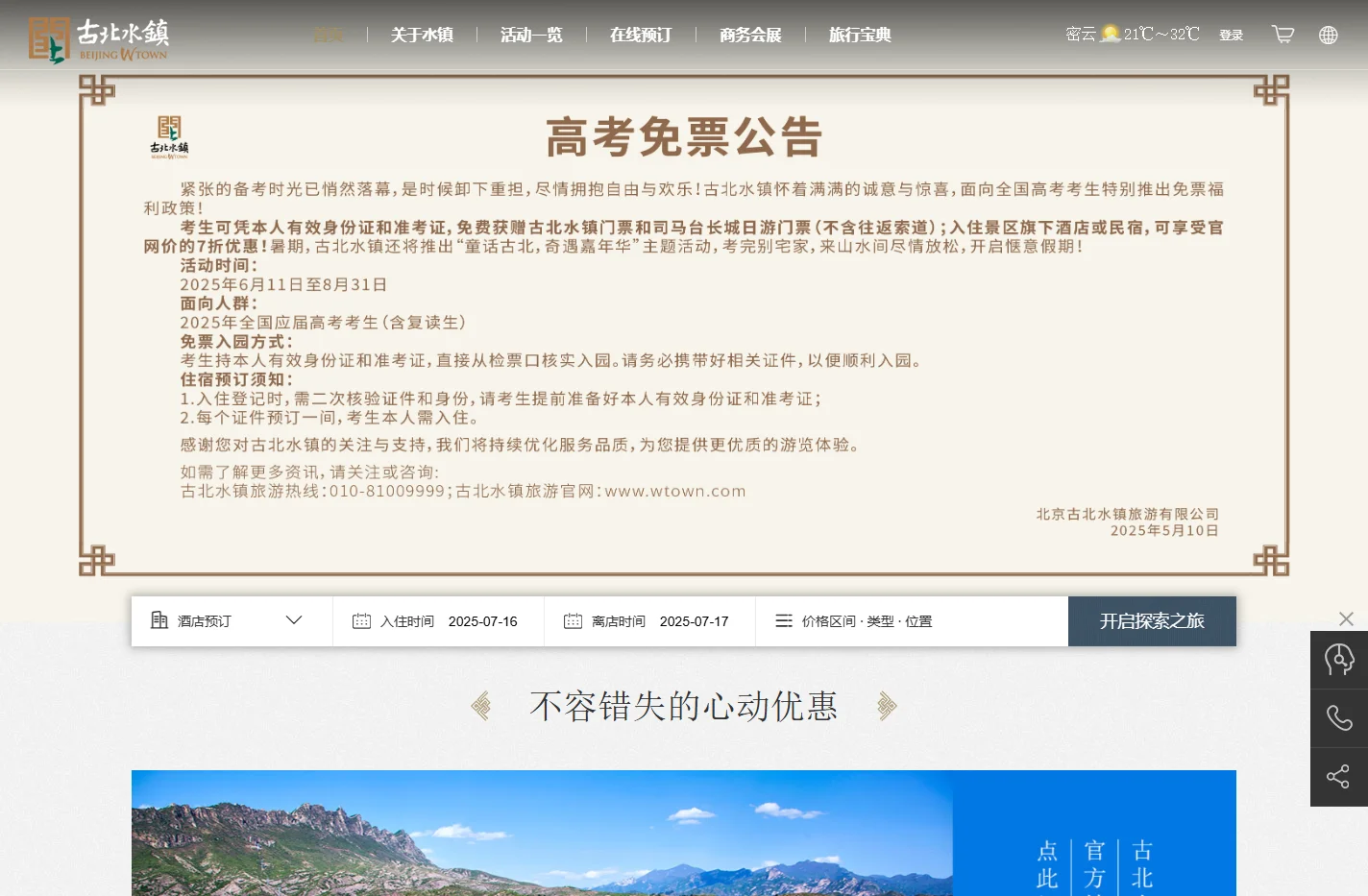Click the calendar icon beside 离店时间
This screenshot has width=1368, height=896.
573,621
